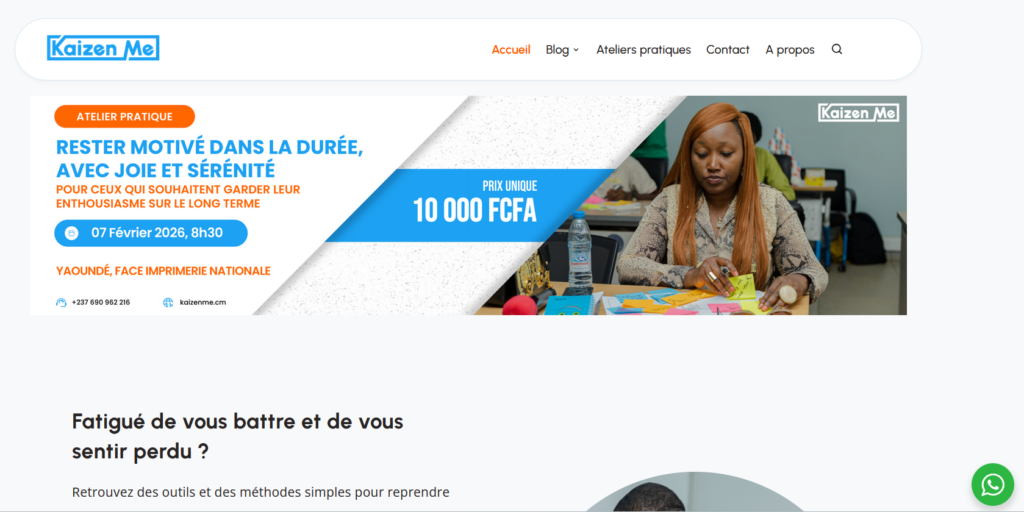Open the search magnifier icon
Viewport: 1024px width, 512px height.
pyautogui.click(x=837, y=49)
